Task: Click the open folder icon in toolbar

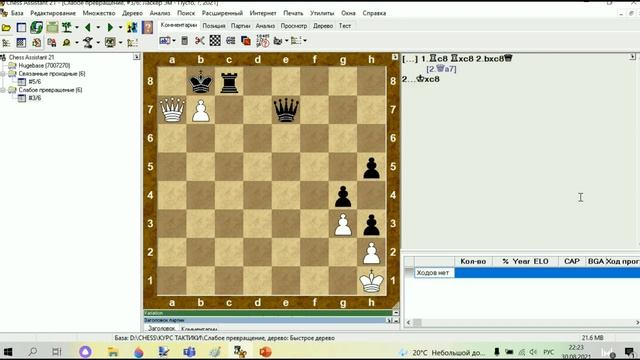Action: click(x=6, y=28)
